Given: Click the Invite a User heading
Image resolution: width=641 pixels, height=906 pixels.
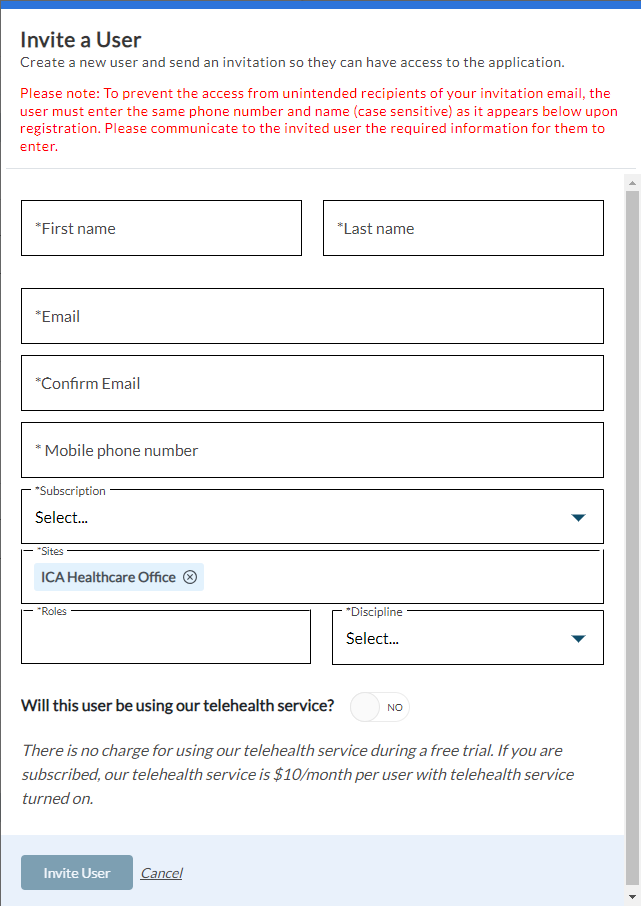Looking at the screenshot, I should 81,40.
